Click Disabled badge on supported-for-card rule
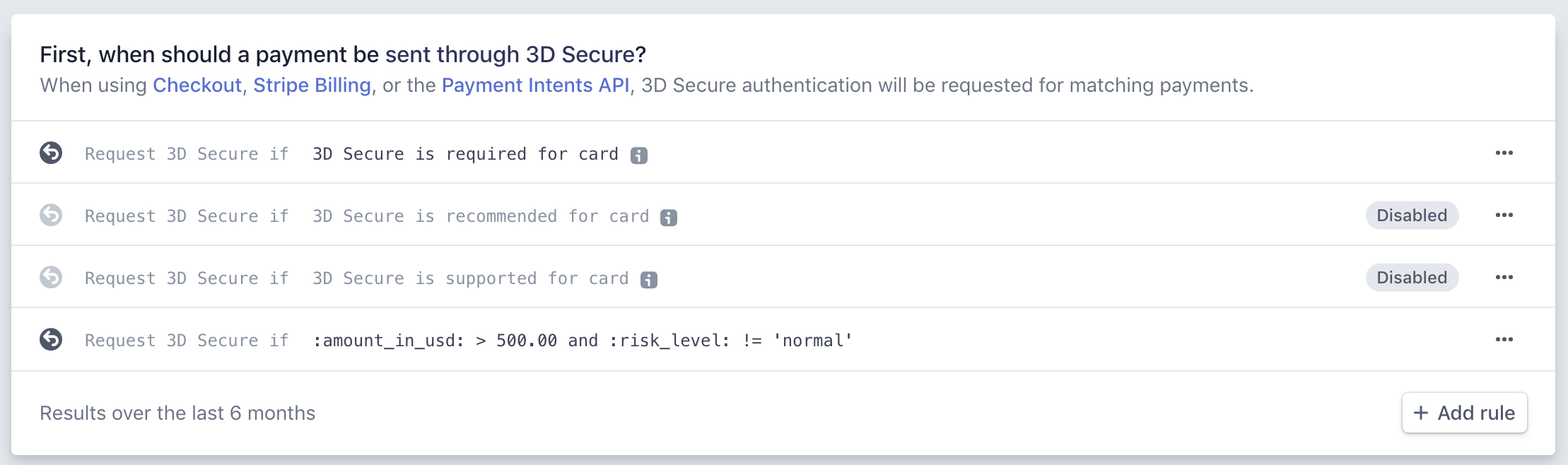Image resolution: width=1568 pixels, height=465 pixels. coord(1412,278)
